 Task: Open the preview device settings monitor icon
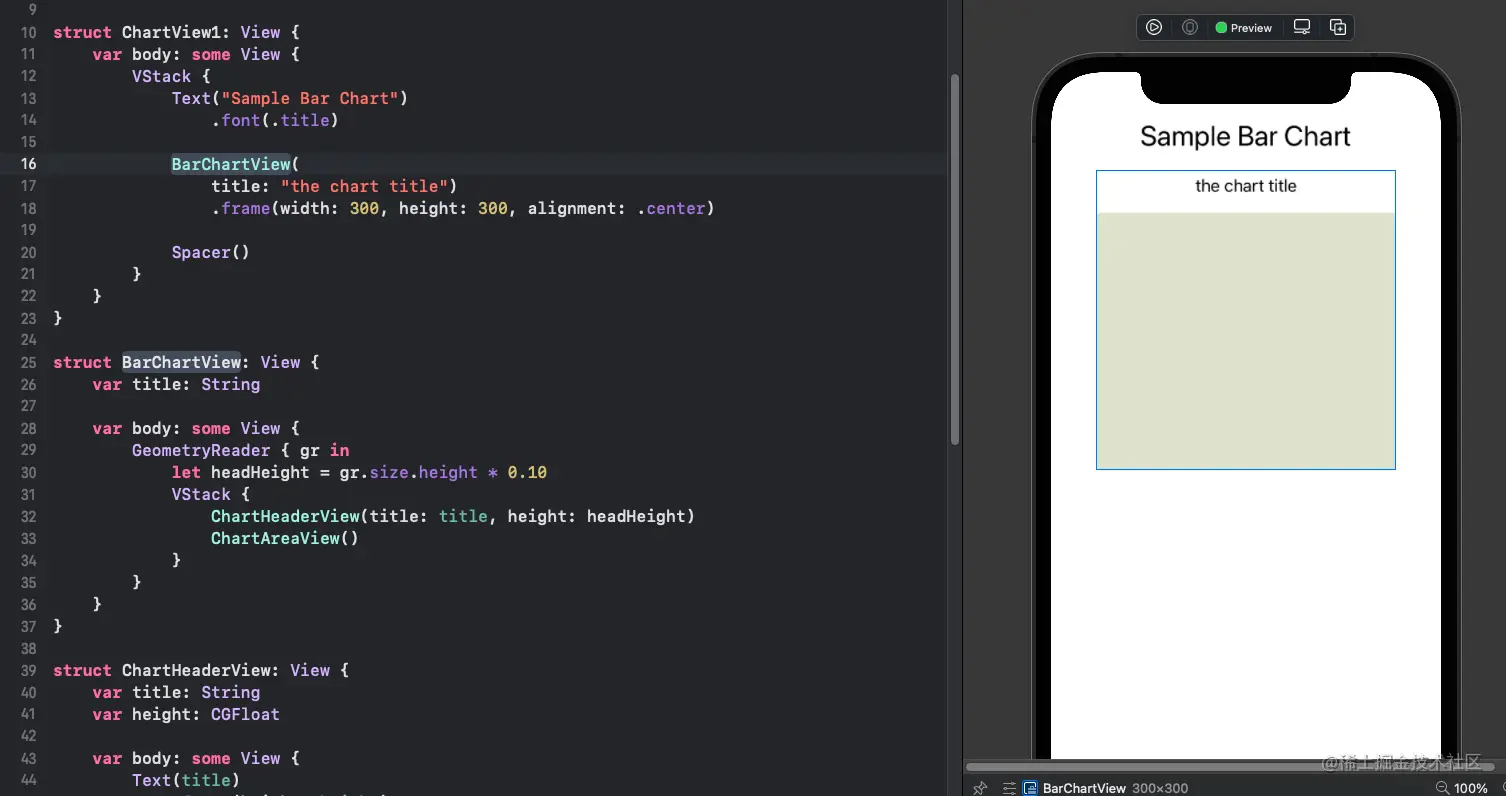pyautogui.click(x=1302, y=28)
